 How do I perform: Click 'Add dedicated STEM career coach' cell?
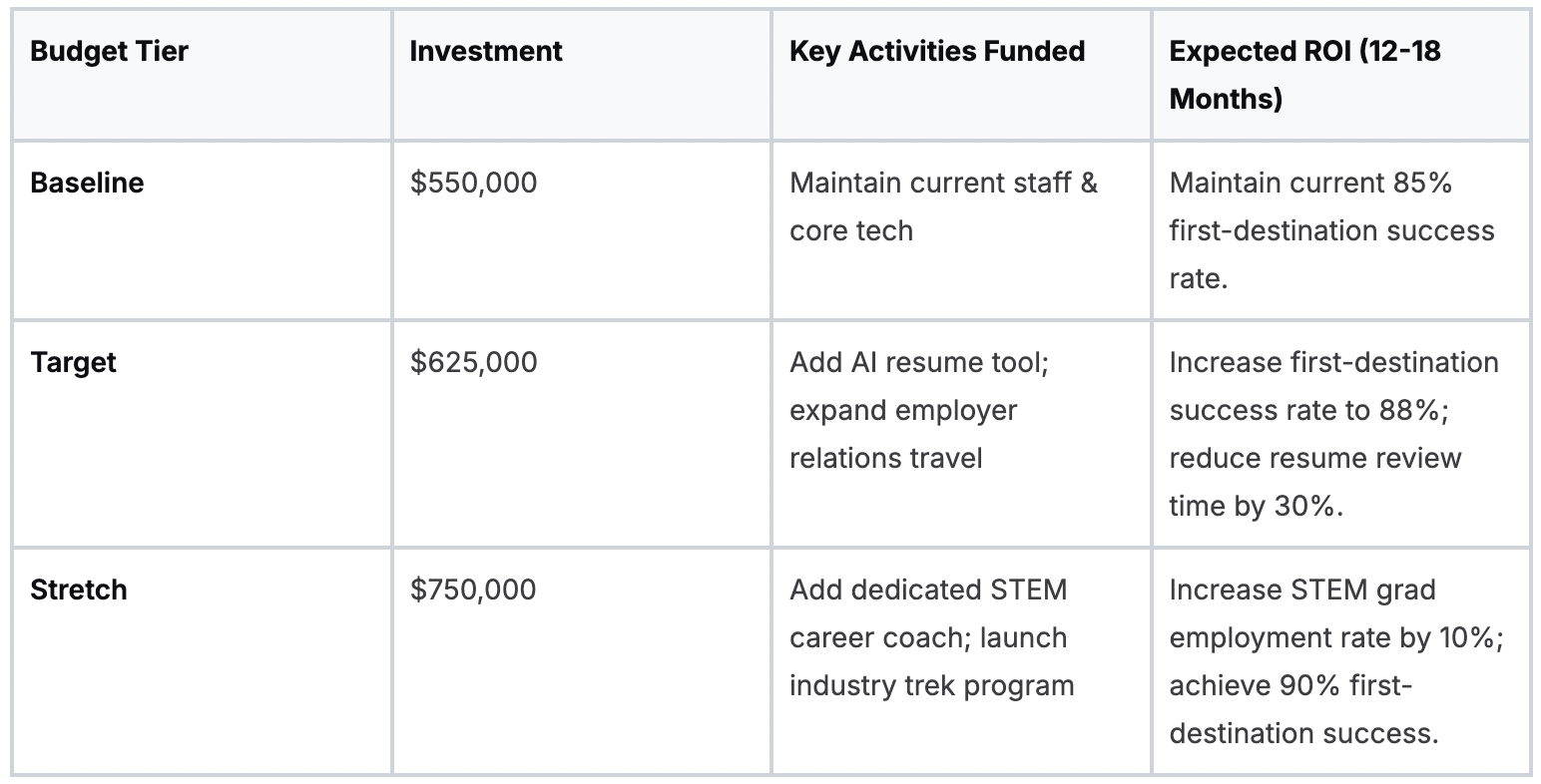pyautogui.click(x=928, y=589)
